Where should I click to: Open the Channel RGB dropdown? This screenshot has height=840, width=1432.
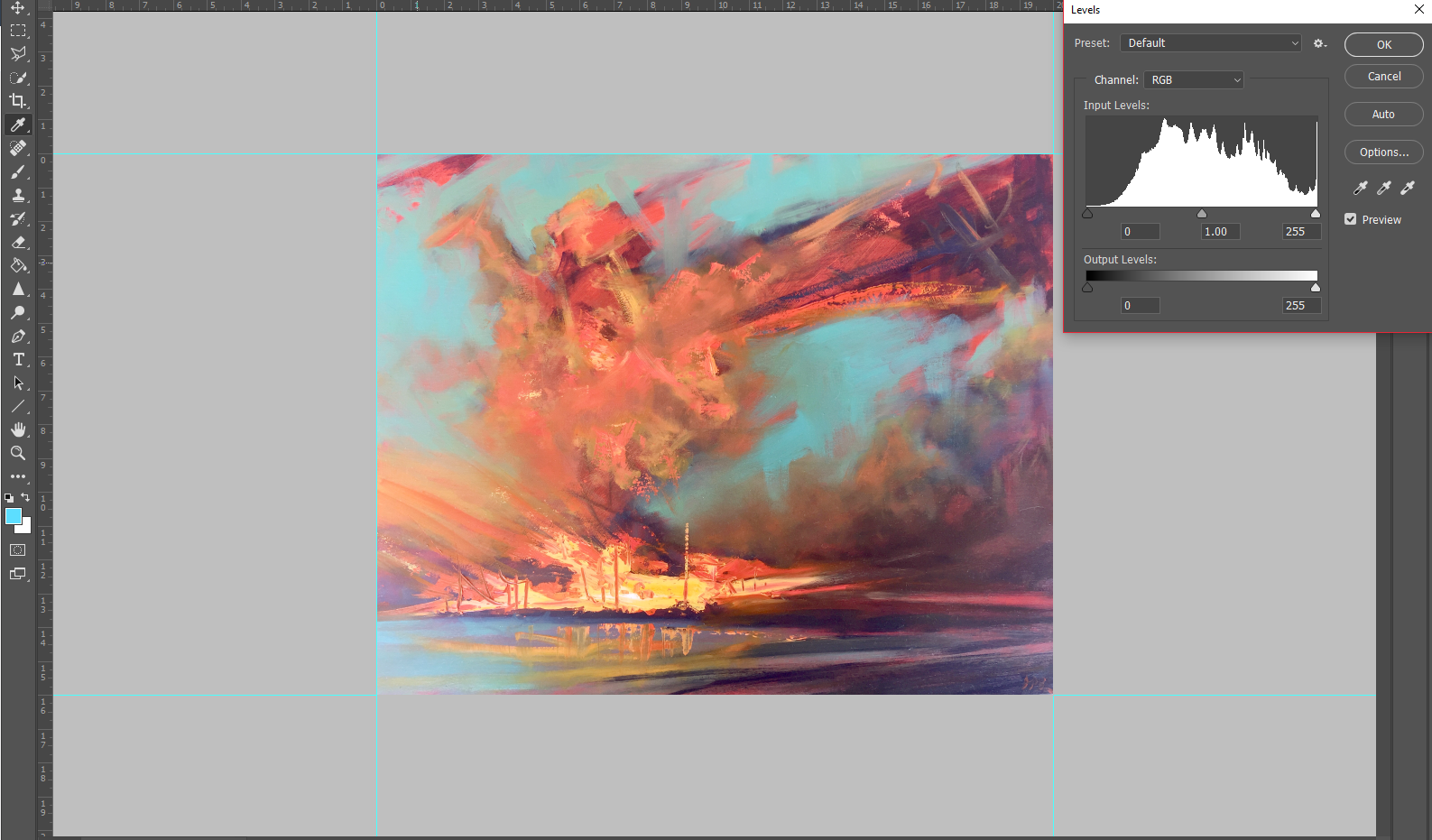(1194, 80)
